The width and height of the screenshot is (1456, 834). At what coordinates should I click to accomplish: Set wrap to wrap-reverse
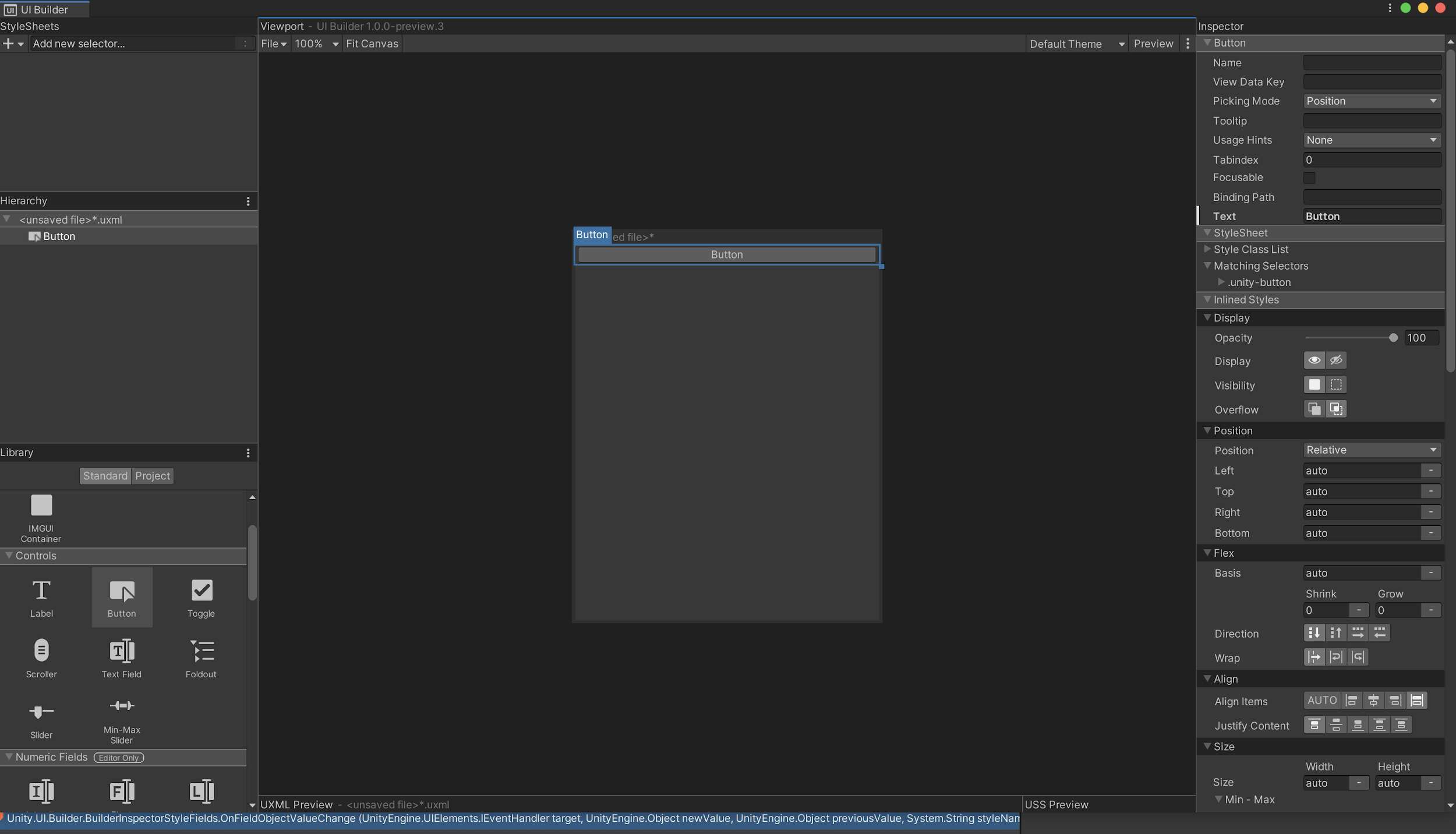[1358, 658]
